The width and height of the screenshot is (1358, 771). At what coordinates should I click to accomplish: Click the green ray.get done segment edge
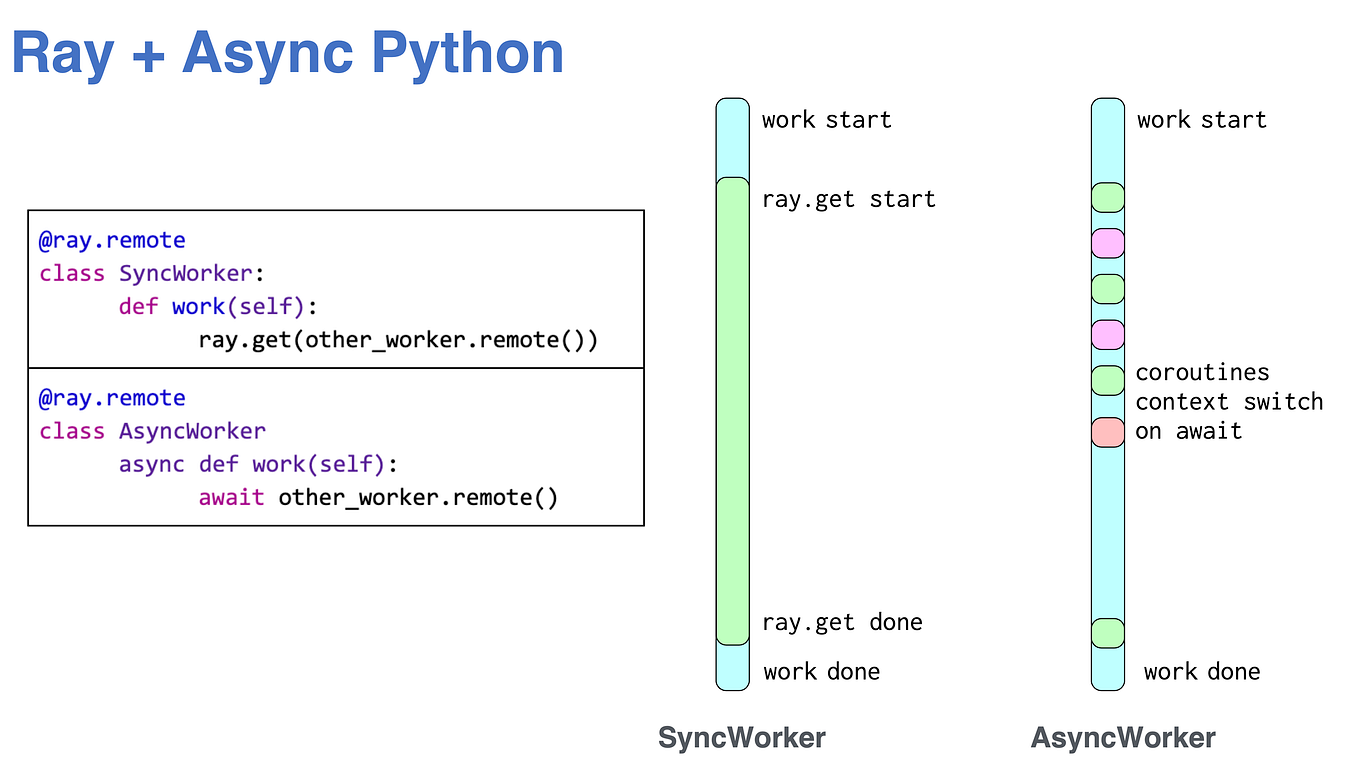click(x=731, y=633)
